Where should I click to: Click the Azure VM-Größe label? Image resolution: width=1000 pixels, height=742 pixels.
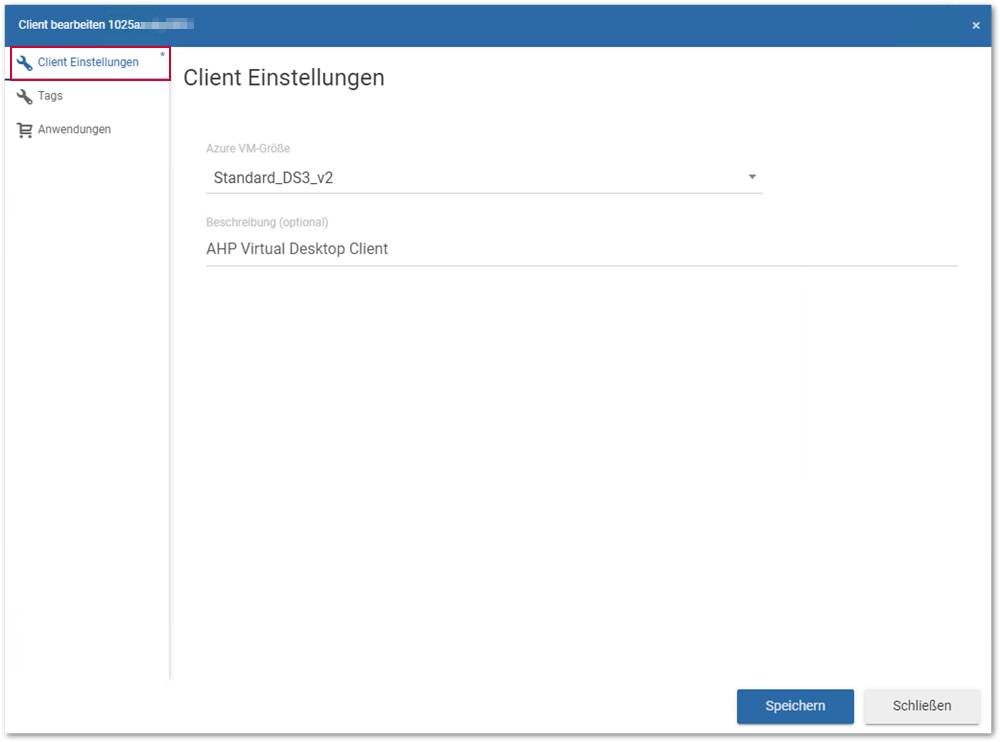pos(248,149)
